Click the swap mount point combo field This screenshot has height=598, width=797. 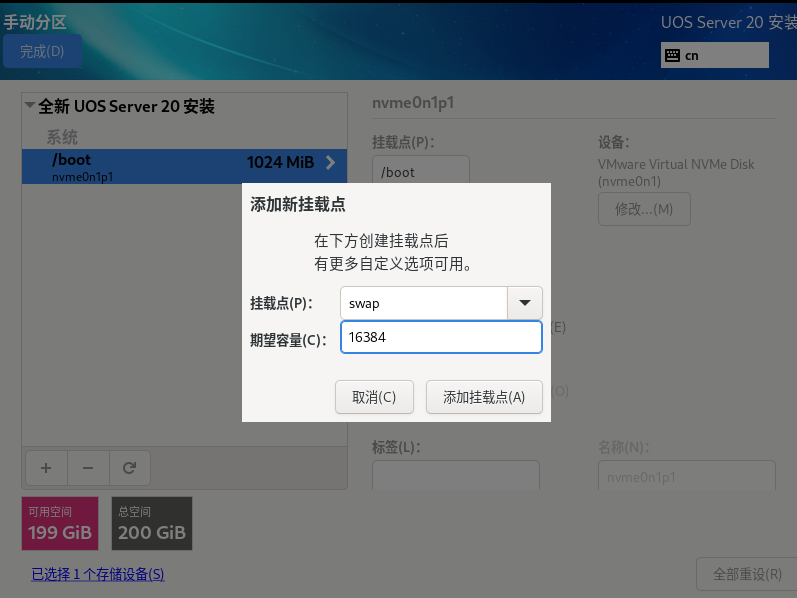(424, 303)
